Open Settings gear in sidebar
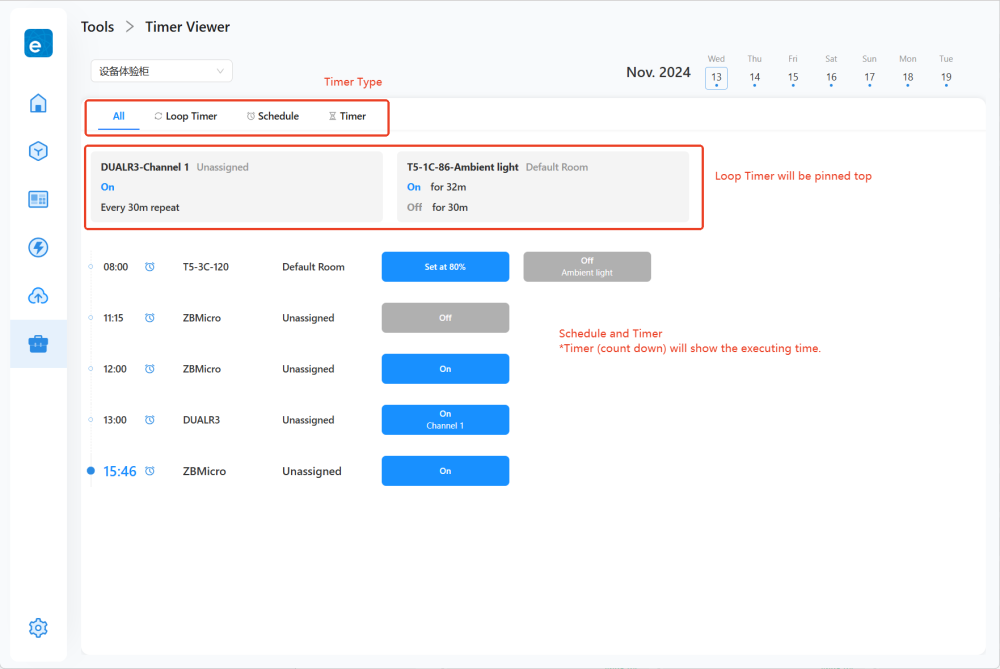 [x=38, y=628]
